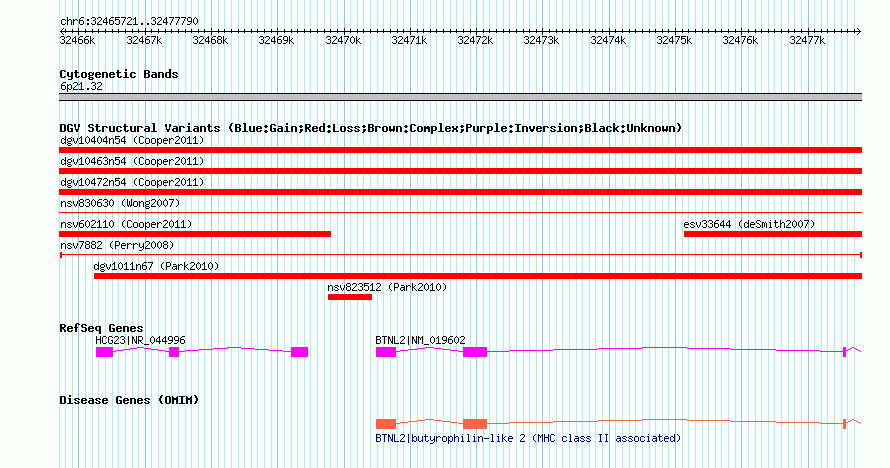Select the esv33644 (deSmith2007) label
Image resolution: width=890 pixels, height=468 pixels.
[x=749, y=225]
